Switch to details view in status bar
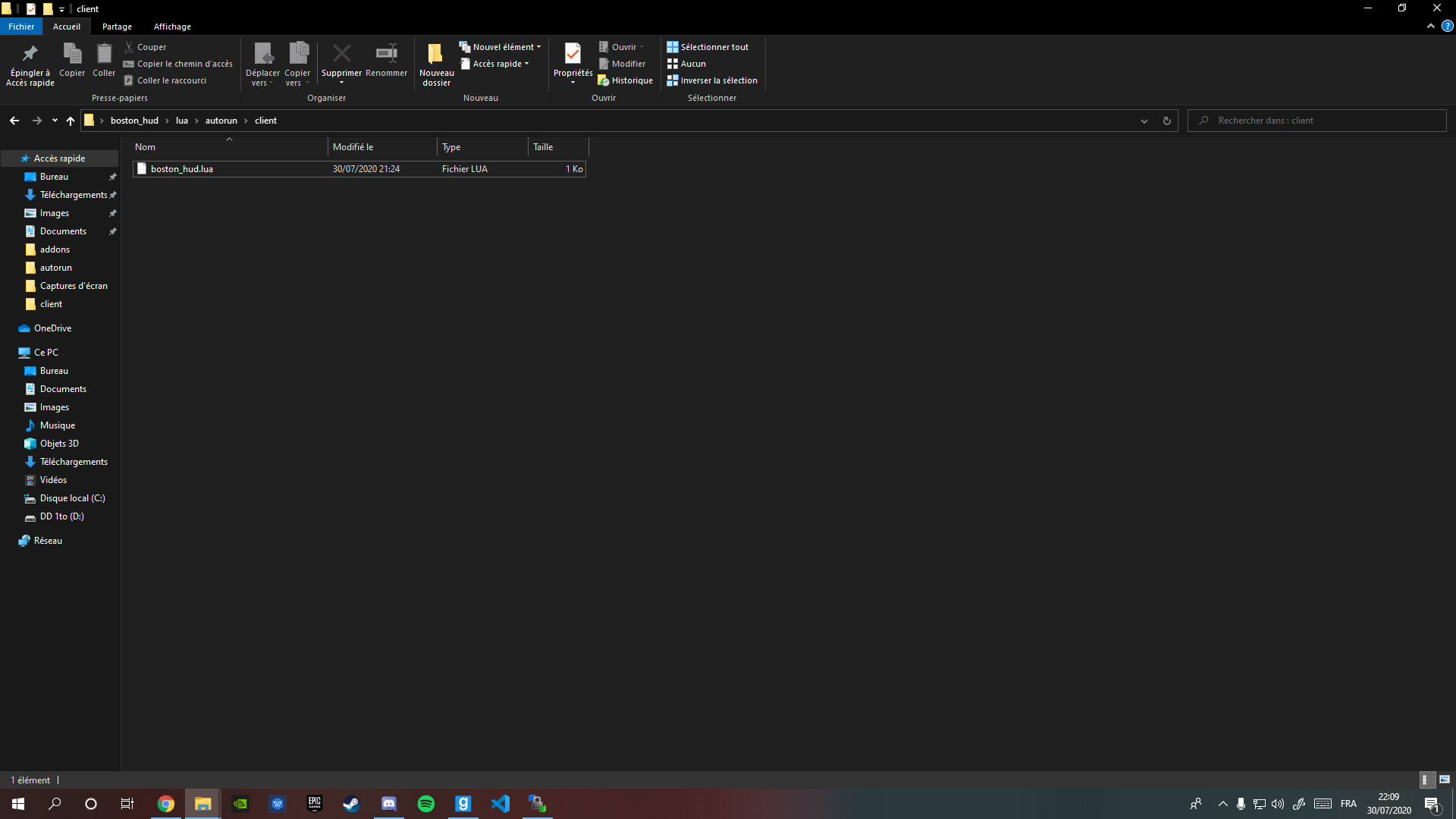The image size is (1456, 819). tap(1426, 780)
